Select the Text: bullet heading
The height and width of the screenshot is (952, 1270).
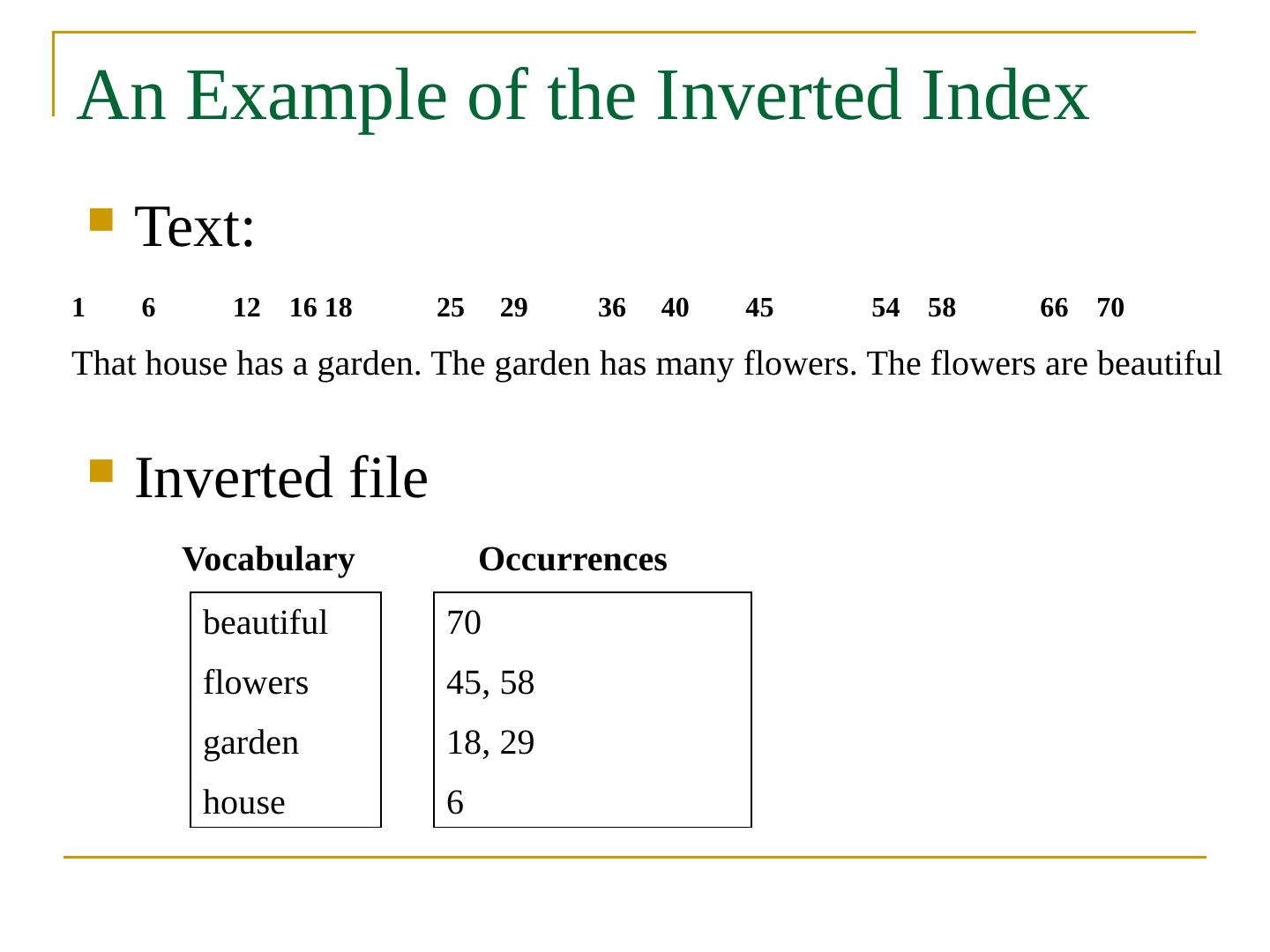195,227
